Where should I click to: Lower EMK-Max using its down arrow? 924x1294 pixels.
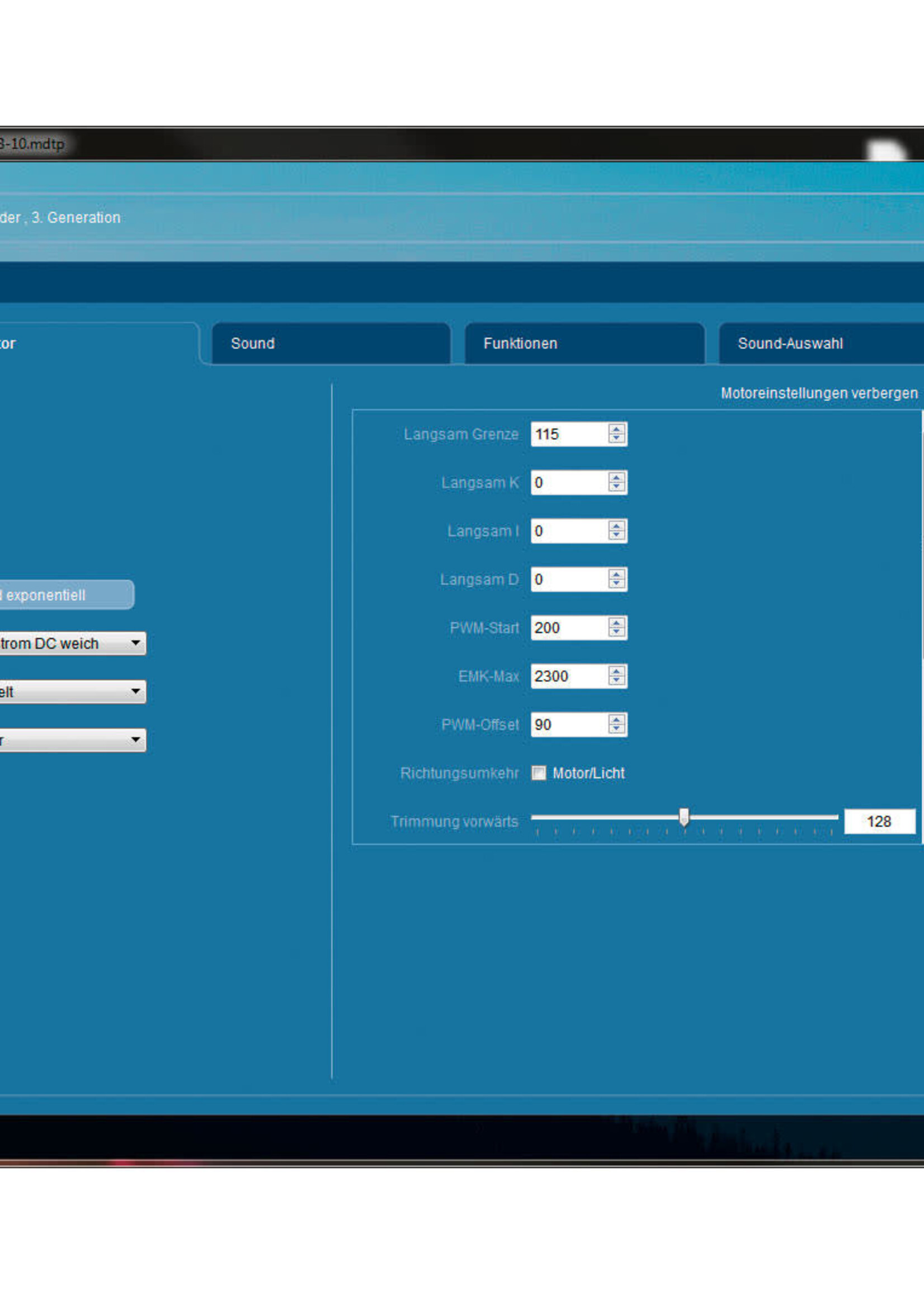pos(616,681)
